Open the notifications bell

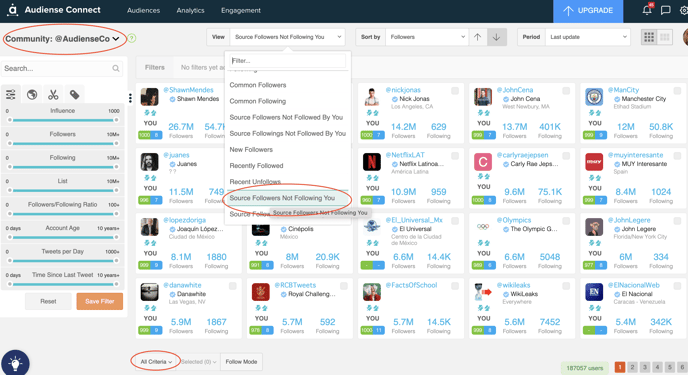tap(647, 10)
